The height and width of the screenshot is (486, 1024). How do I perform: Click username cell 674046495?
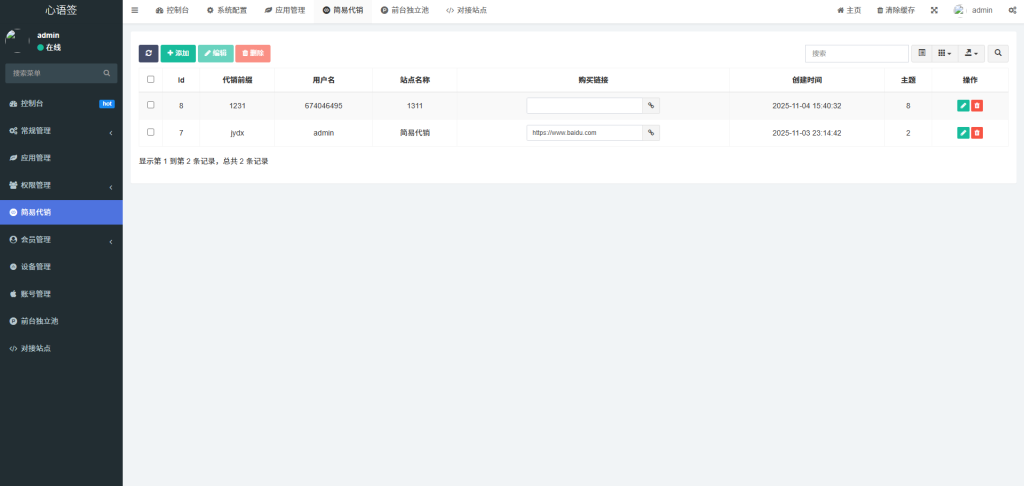(x=323, y=106)
